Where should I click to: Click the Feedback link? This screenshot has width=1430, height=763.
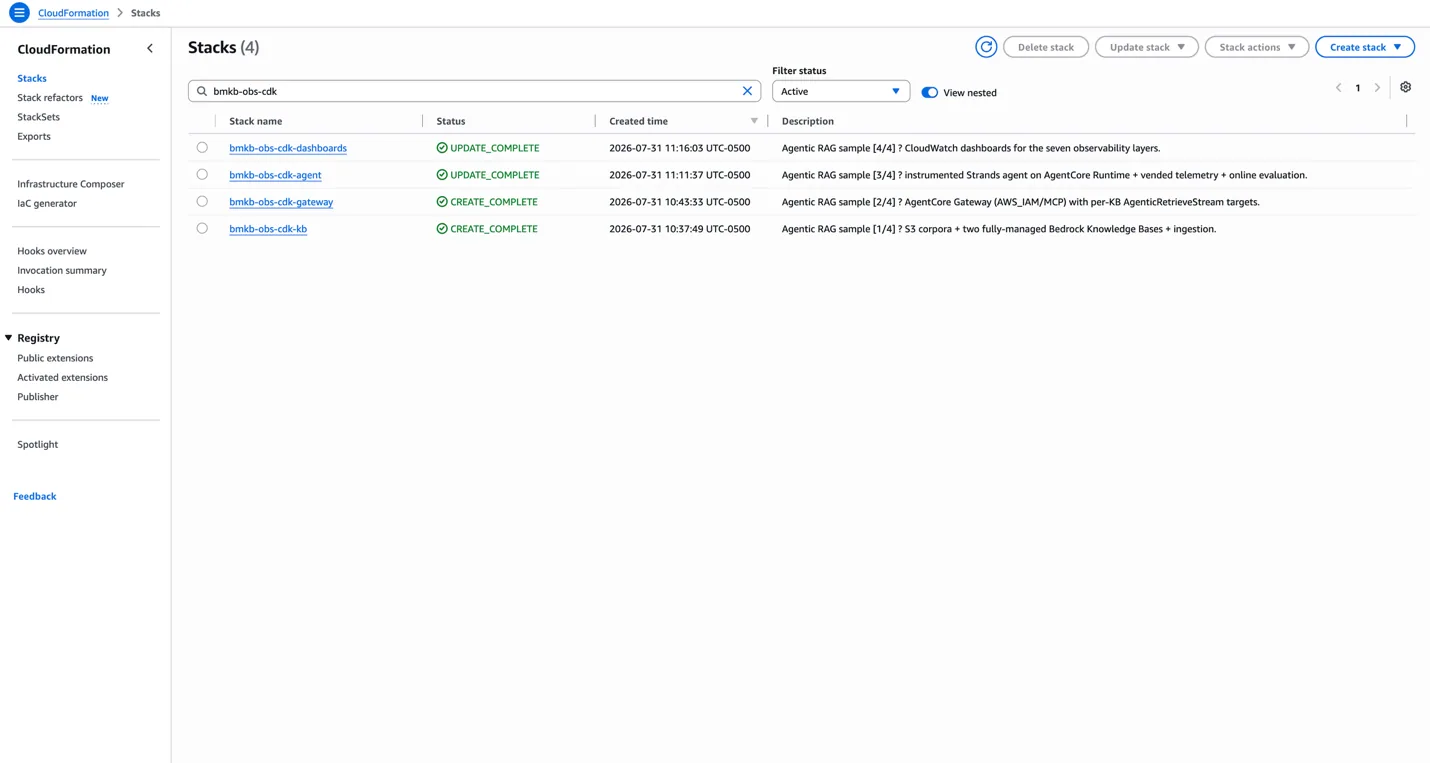point(35,496)
